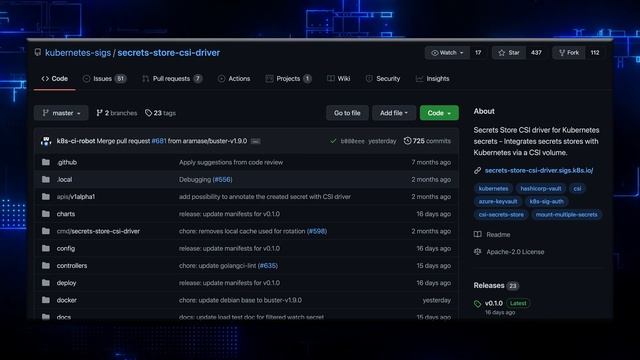Open the Wiki tab
The height and width of the screenshot is (360, 640).
click(x=338, y=78)
